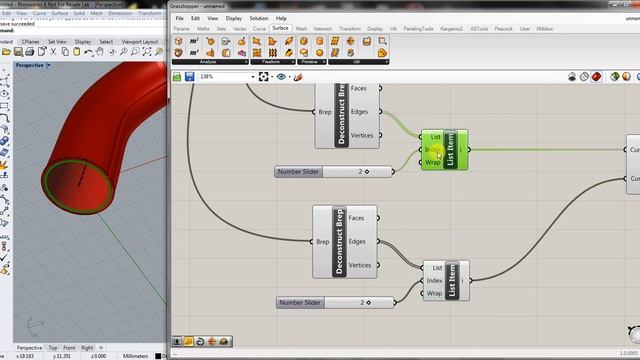Screen dimensions: 640x360
Task: Select the Area (m²) component, top row
Action: (x=194, y=41)
